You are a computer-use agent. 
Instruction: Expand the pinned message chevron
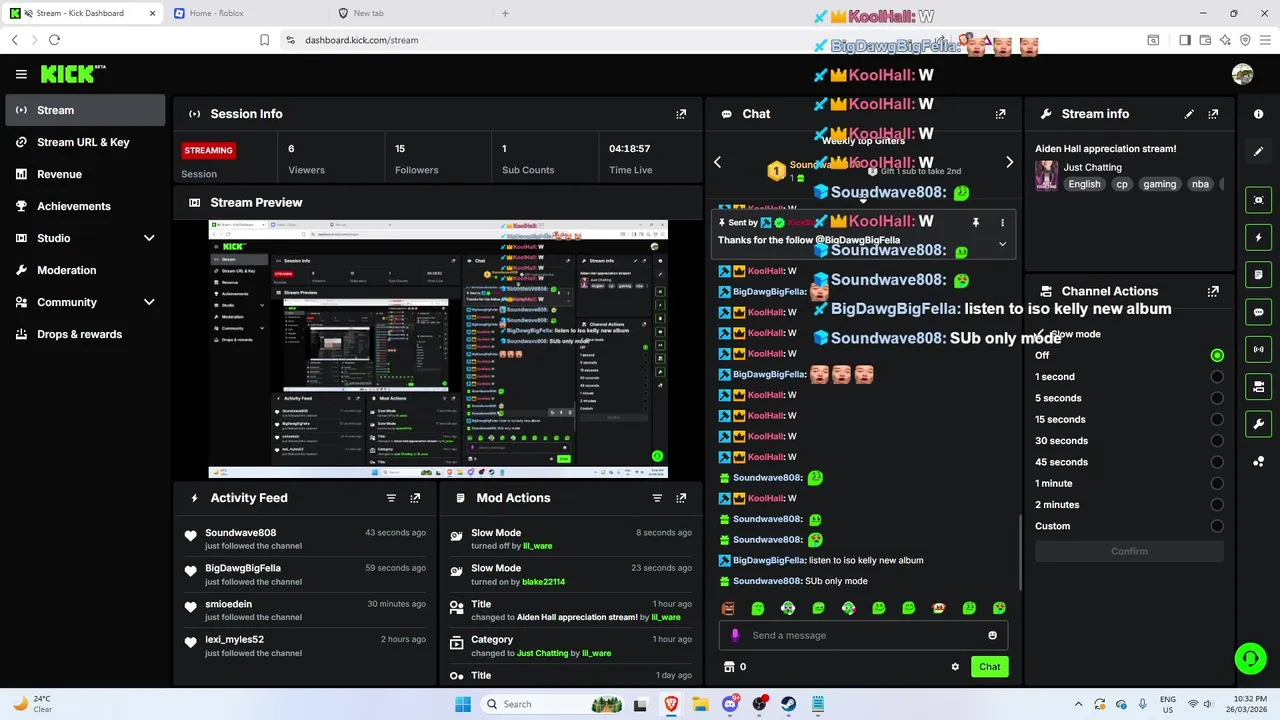[1002, 244]
